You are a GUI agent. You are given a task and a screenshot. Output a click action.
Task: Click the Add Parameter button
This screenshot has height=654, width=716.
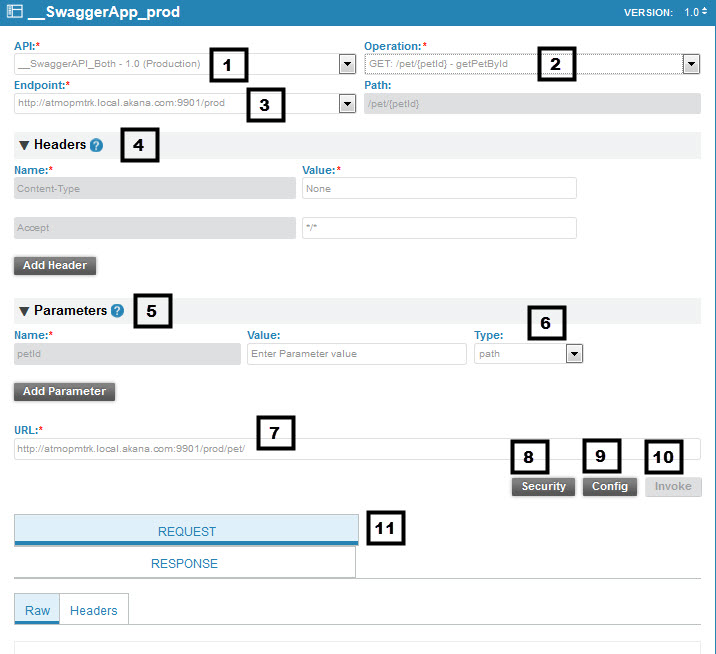64,391
